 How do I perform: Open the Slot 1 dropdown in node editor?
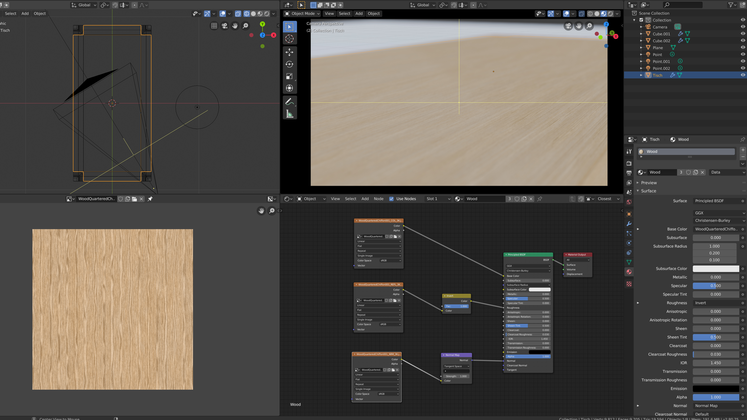tap(438, 199)
